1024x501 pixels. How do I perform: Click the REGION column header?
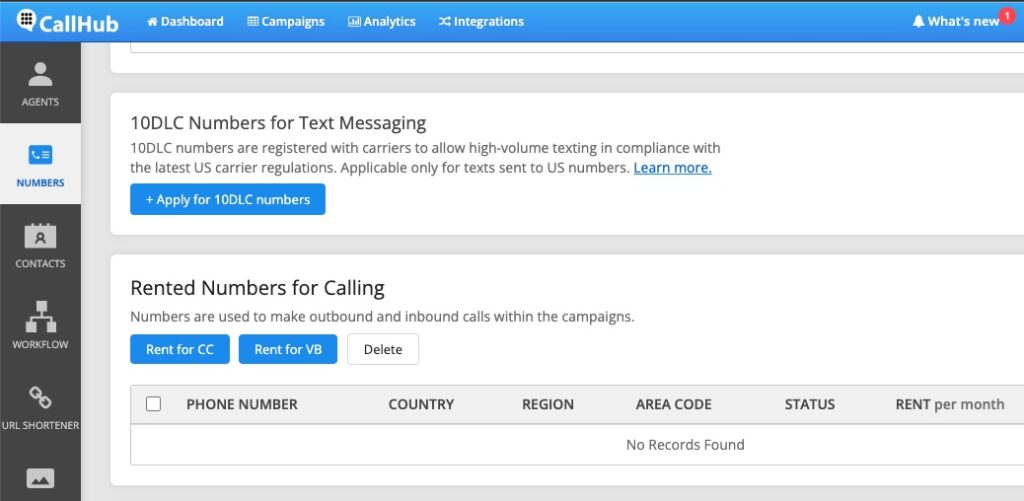pyautogui.click(x=548, y=404)
